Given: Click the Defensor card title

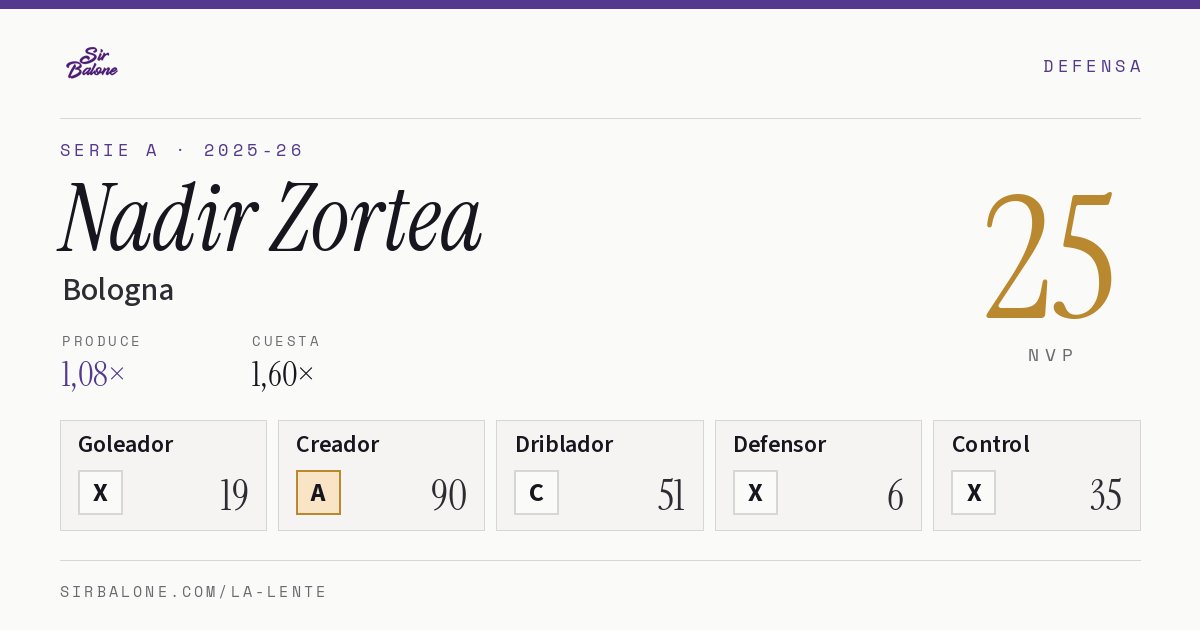Looking at the screenshot, I should point(780,444).
